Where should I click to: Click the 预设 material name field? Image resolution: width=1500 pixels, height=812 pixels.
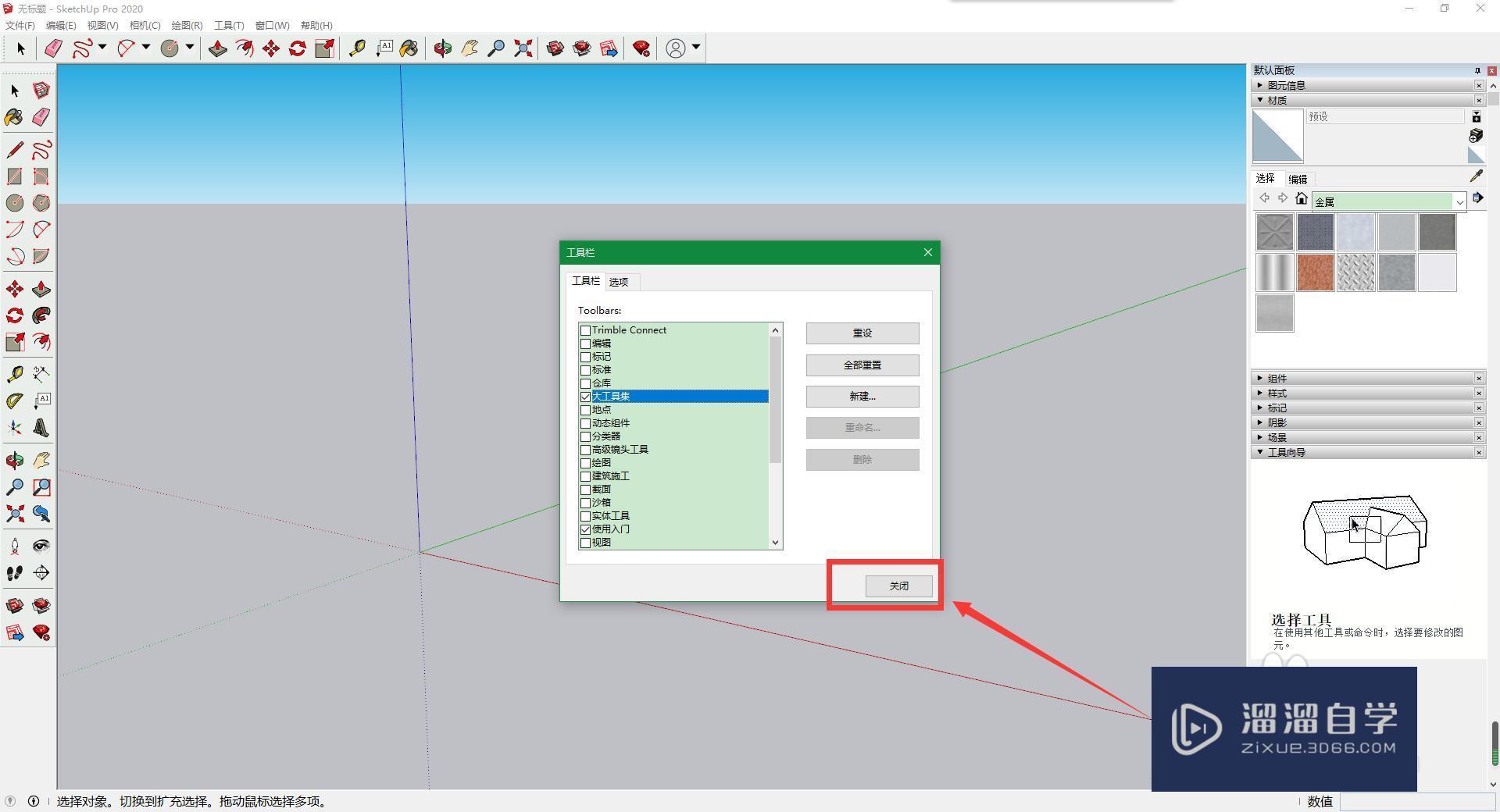pos(1385,116)
